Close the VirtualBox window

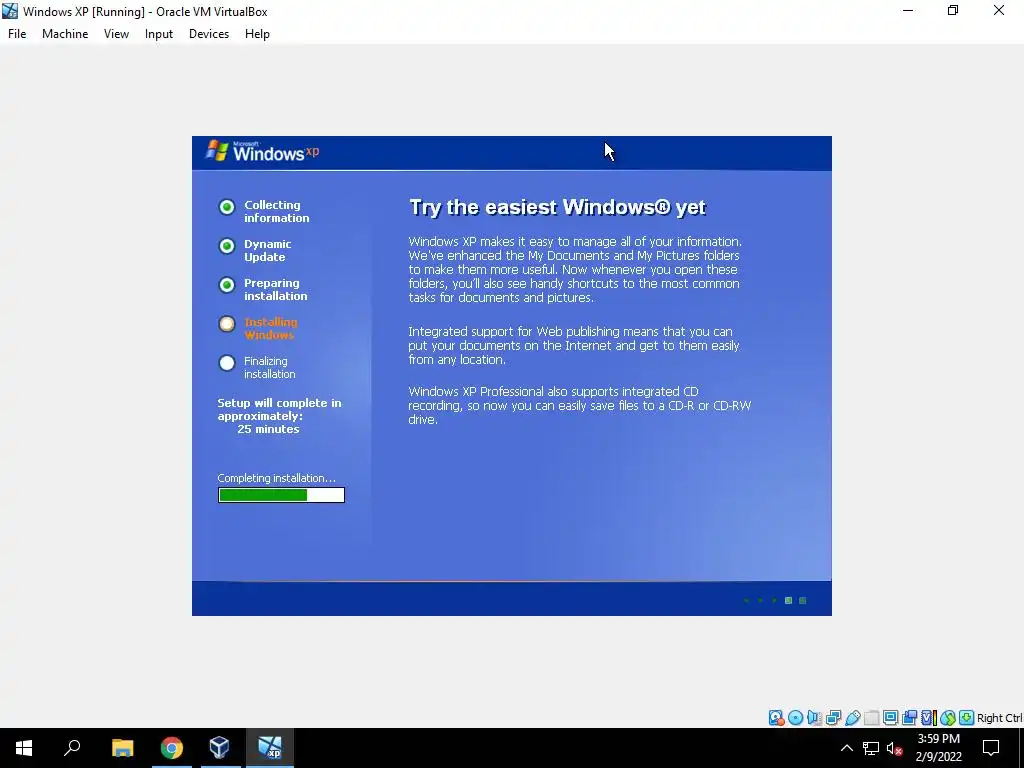tap(999, 11)
